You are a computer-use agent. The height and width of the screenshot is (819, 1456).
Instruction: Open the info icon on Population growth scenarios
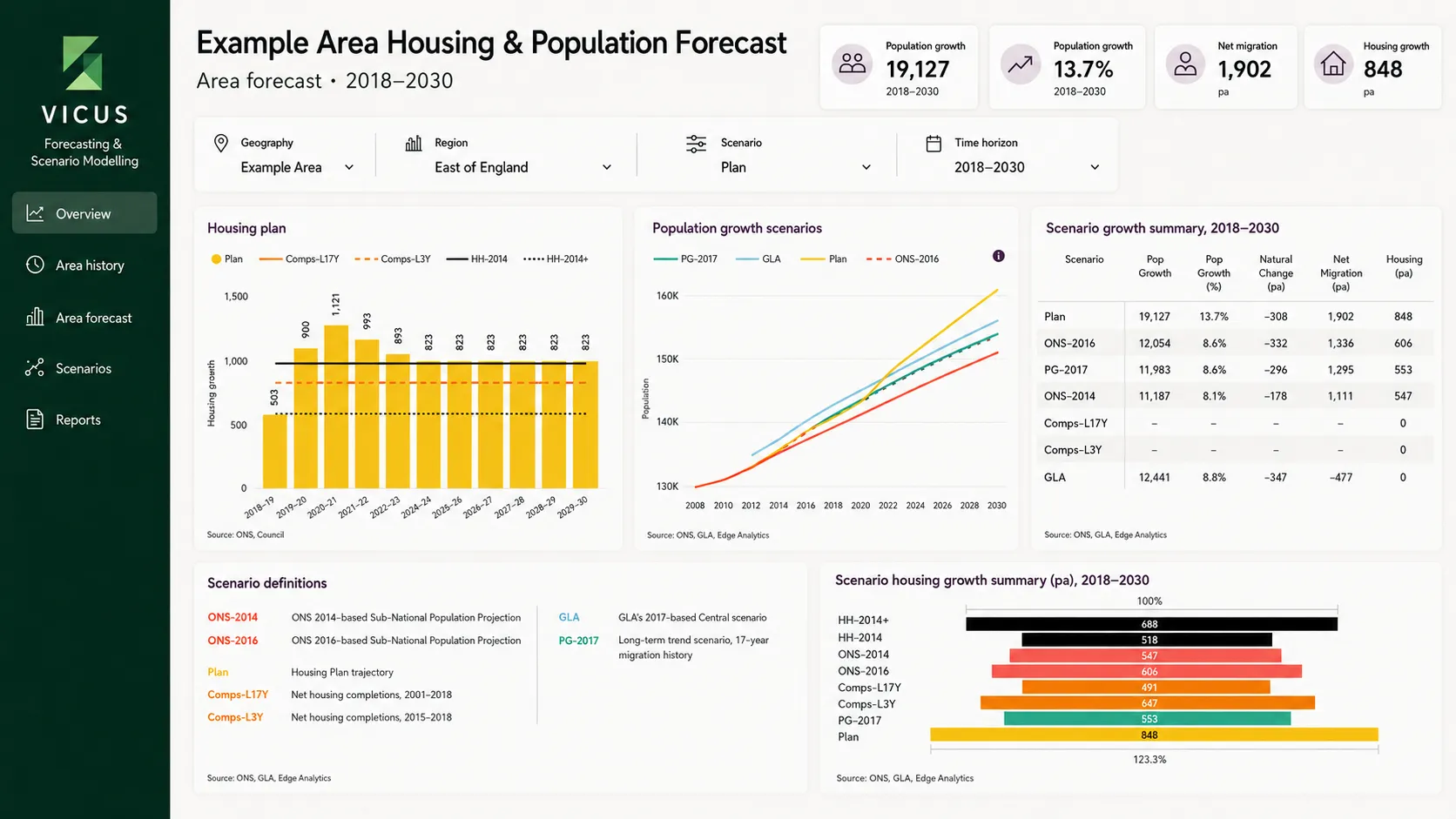tap(999, 256)
